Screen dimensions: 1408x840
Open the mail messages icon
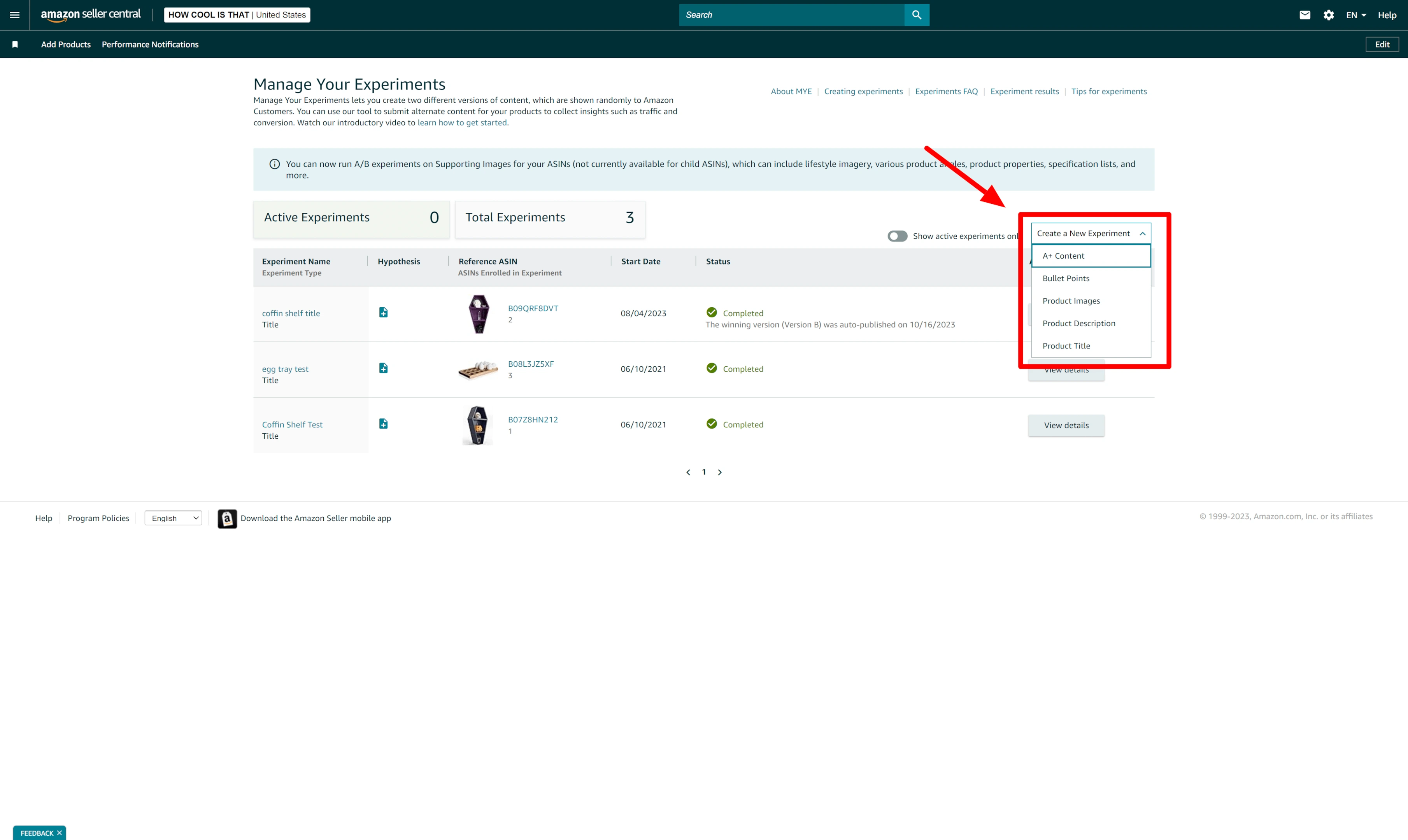[x=1305, y=15]
